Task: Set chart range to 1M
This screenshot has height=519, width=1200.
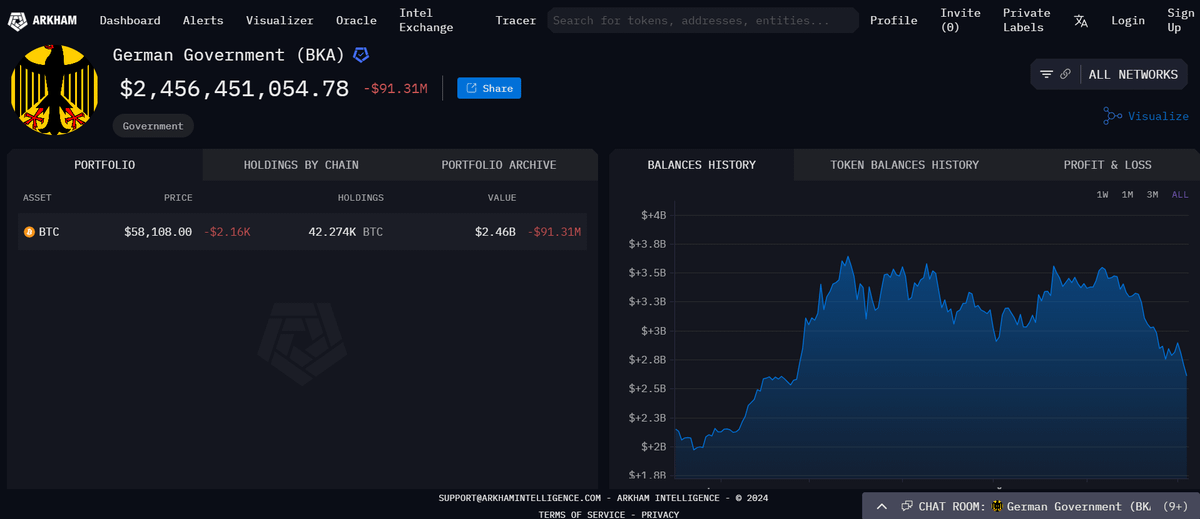Action: point(1127,194)
